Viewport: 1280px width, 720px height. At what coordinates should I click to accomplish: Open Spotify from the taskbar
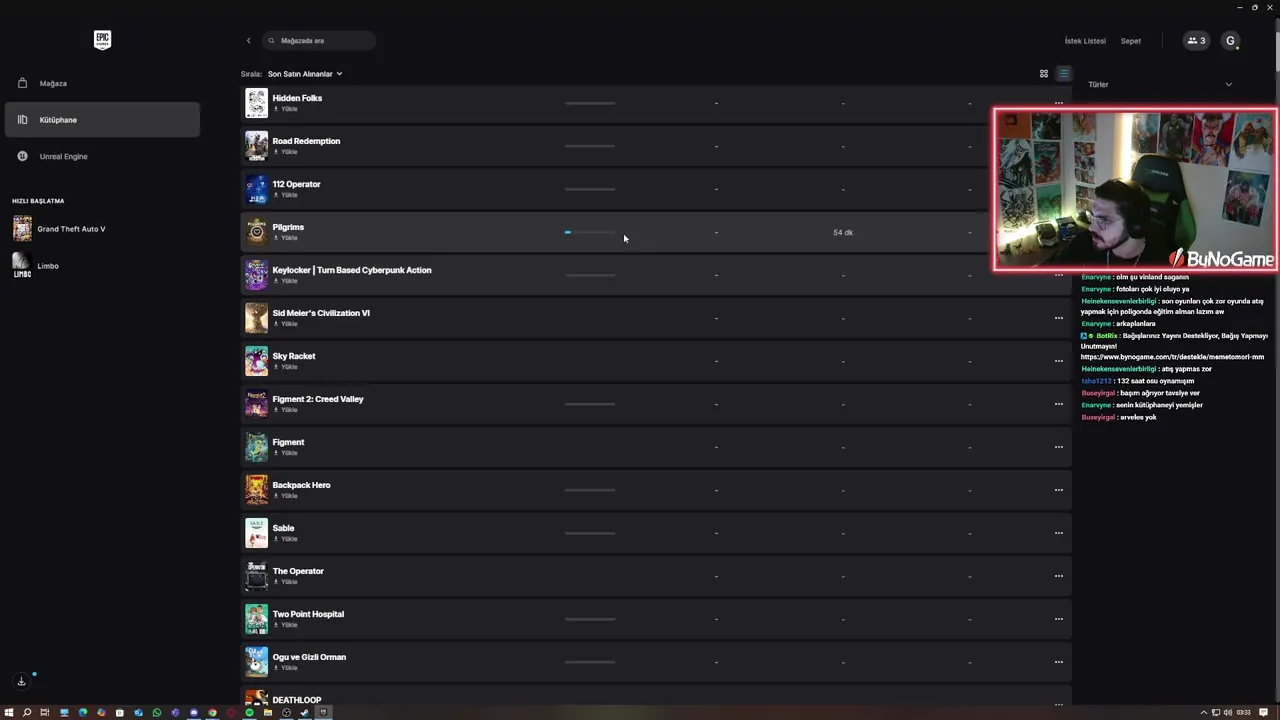pyautogui.click(x=249, y=712)
